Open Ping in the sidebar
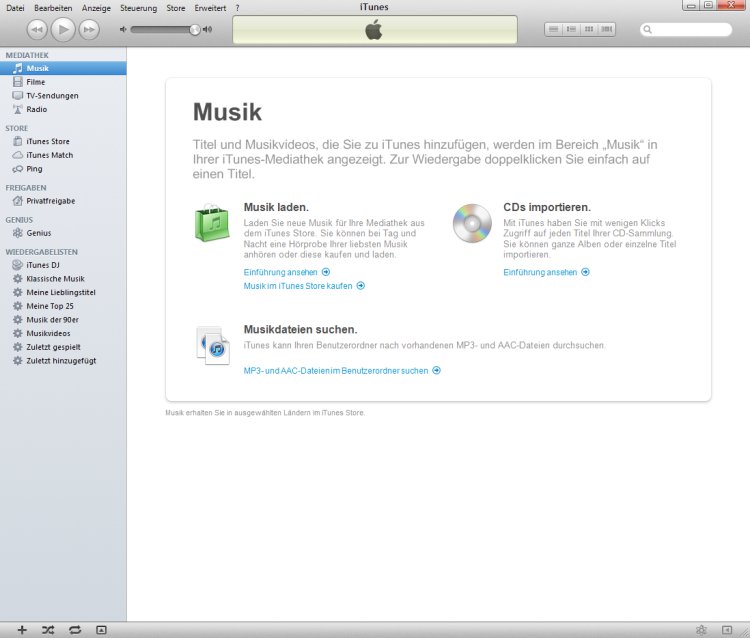 coord(63,168)
